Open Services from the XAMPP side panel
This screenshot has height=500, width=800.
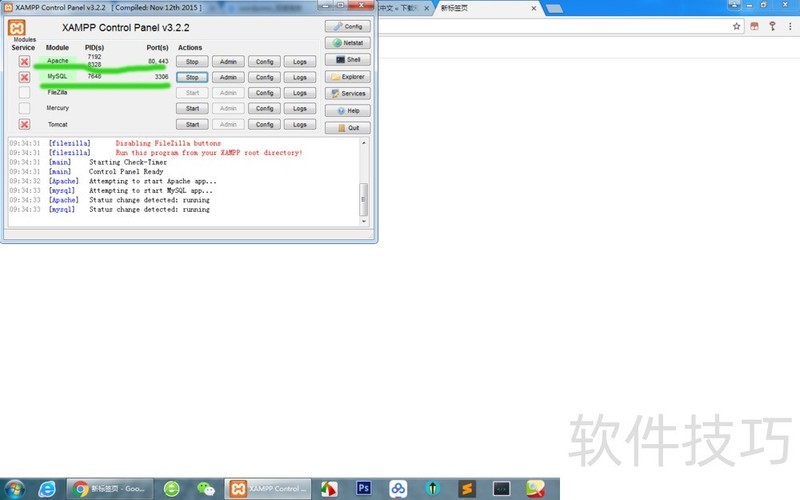(x=347, y=93)
